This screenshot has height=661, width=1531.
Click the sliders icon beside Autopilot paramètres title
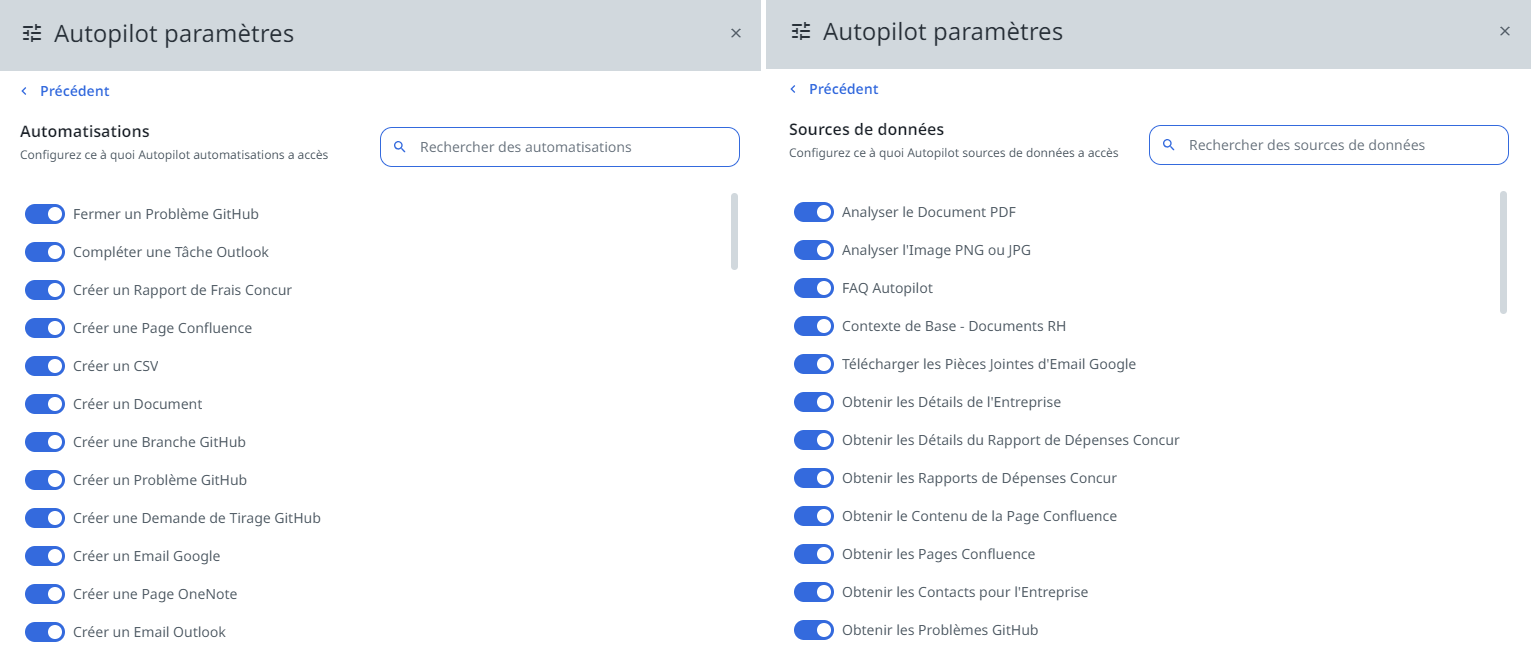click(32, 33)
